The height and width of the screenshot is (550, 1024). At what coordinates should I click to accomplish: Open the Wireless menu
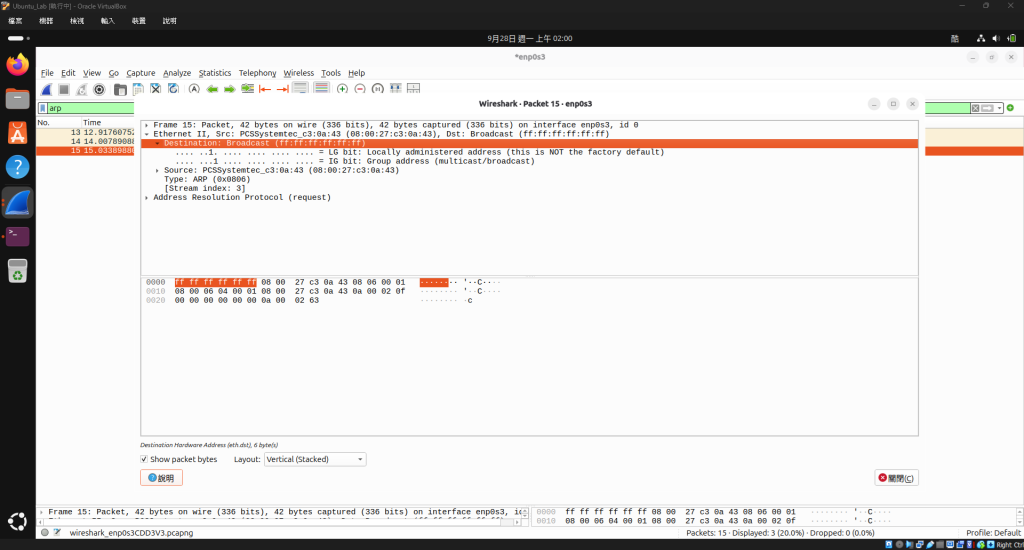[x=298, y=73]
